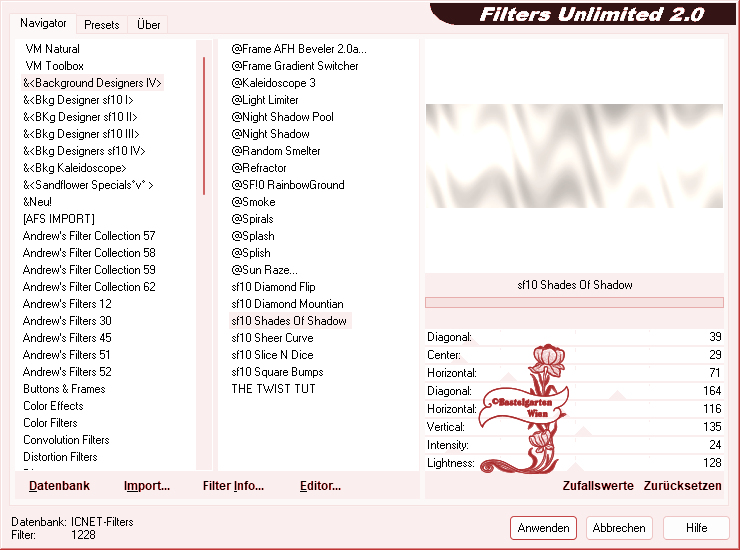This screenshot has width=740, height=550.
Task: Click Import... link
Action: 147,486
